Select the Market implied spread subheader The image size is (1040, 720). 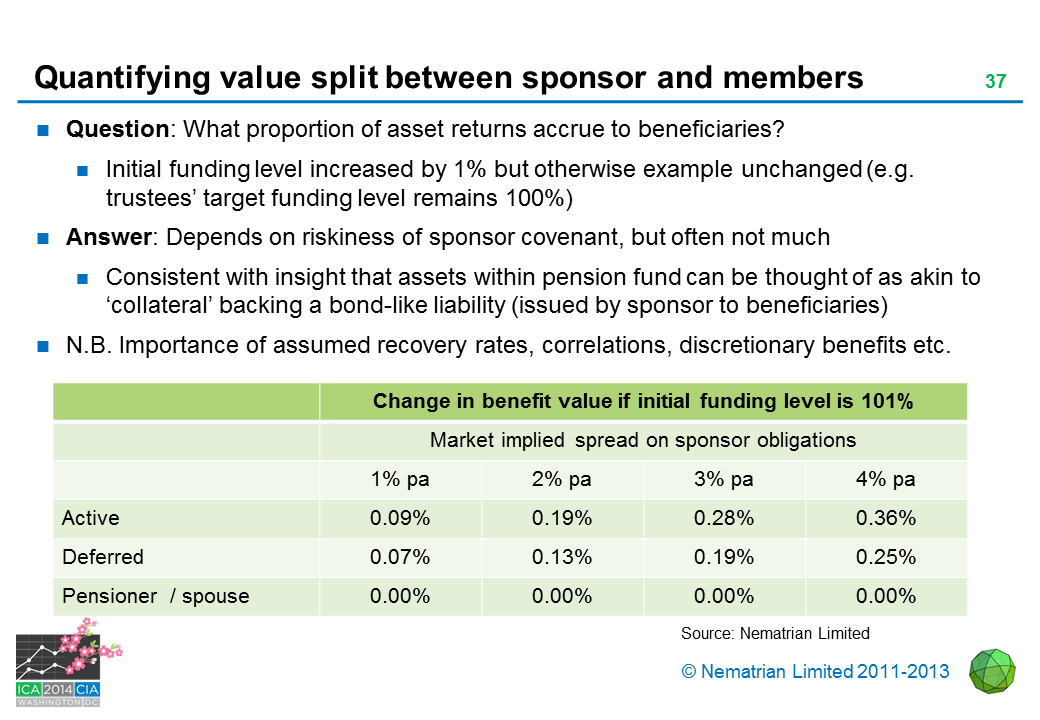[643, 440]
